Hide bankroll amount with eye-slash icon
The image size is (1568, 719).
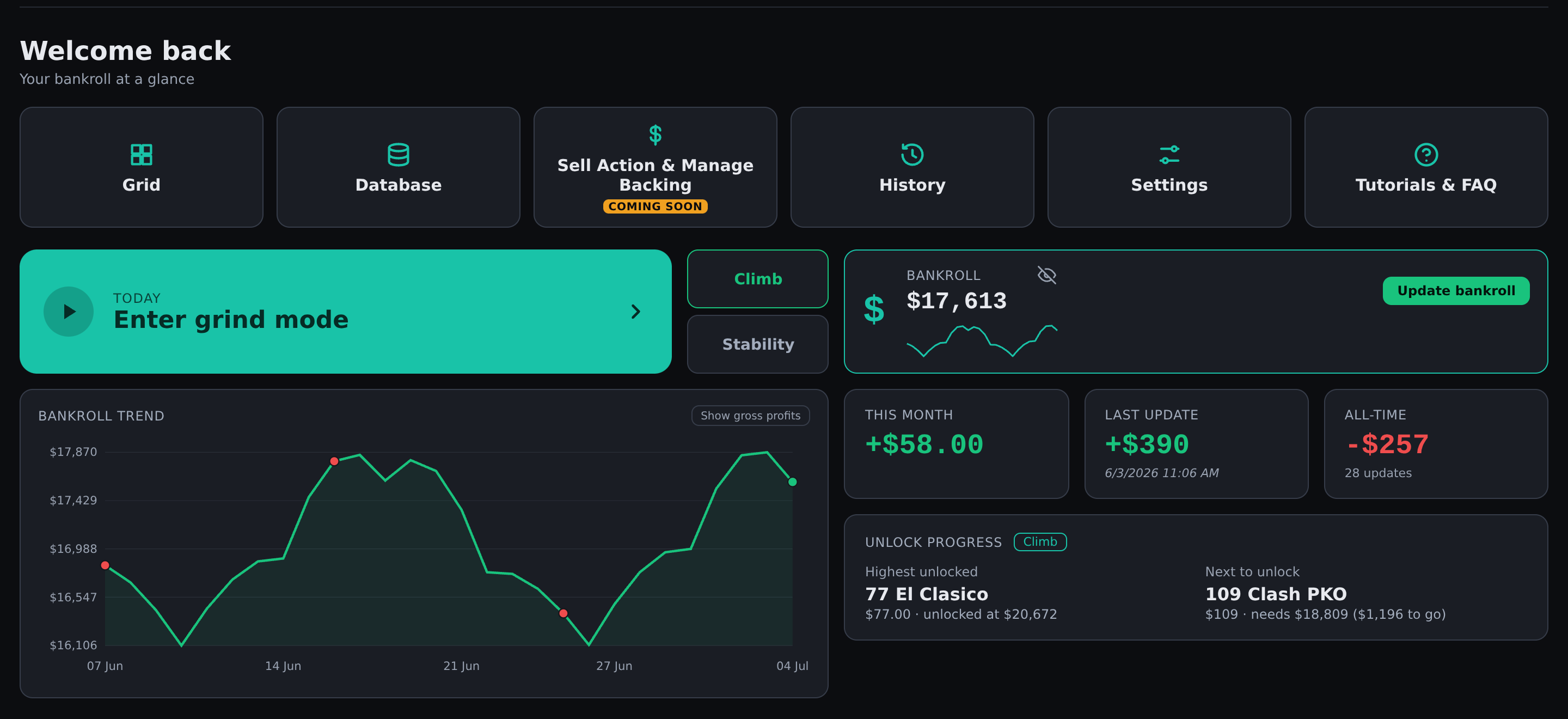coord(1046,275)
